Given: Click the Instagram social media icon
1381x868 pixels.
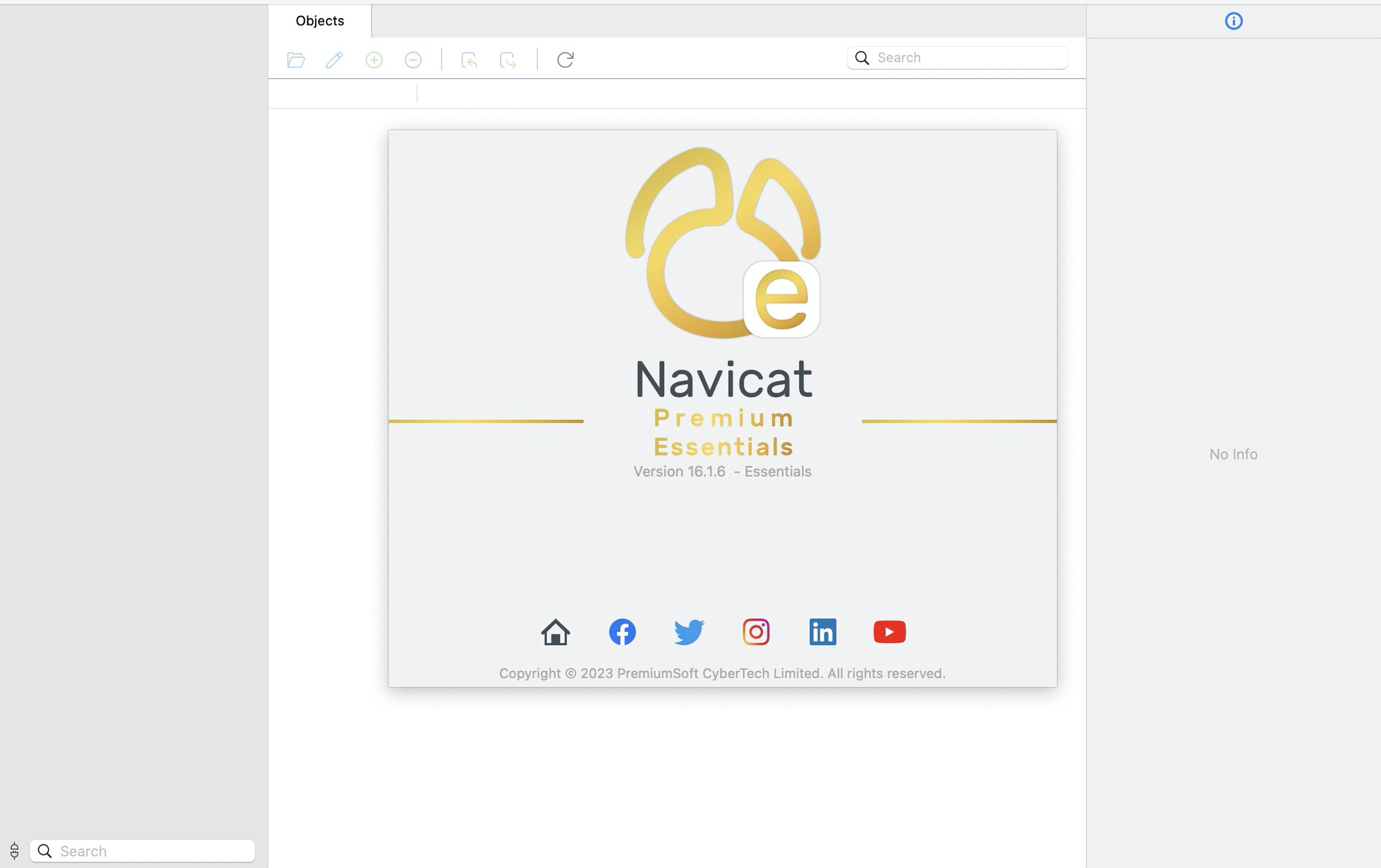Looking at the screenshot, I should [756, 632].
